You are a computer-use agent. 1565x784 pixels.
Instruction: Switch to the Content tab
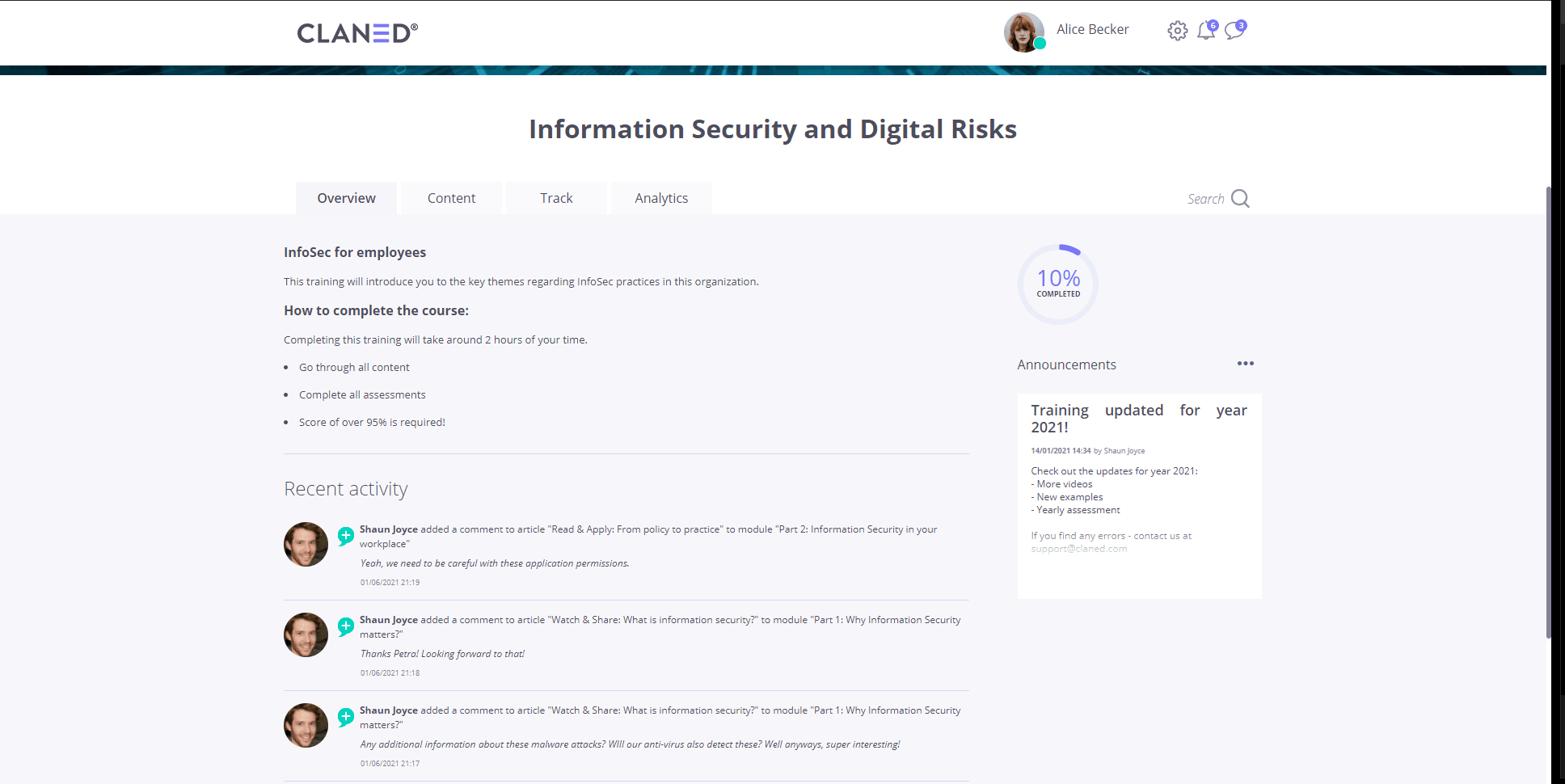(x=451, y=197)
